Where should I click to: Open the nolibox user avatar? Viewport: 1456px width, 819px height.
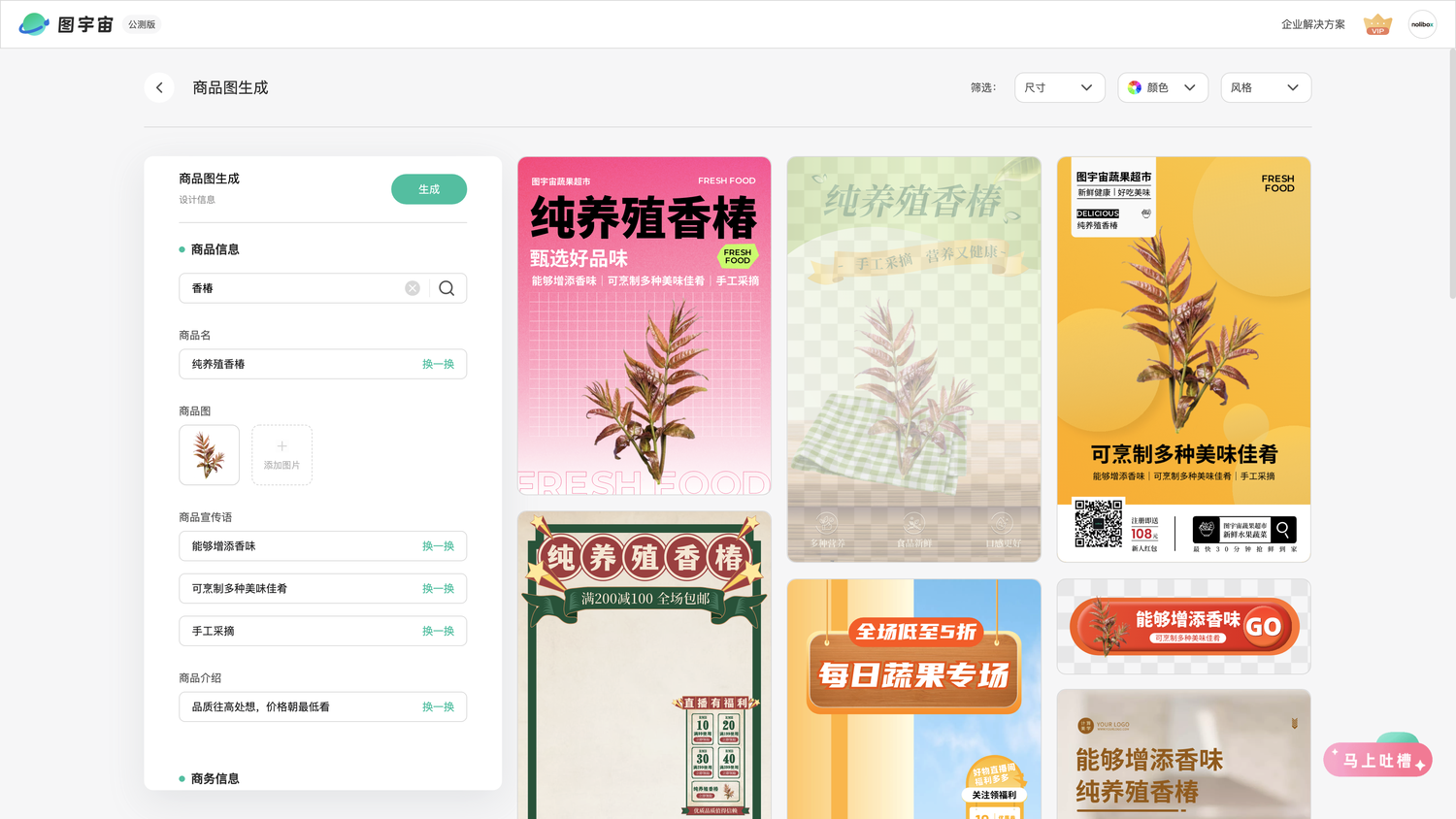point(1422,24)
